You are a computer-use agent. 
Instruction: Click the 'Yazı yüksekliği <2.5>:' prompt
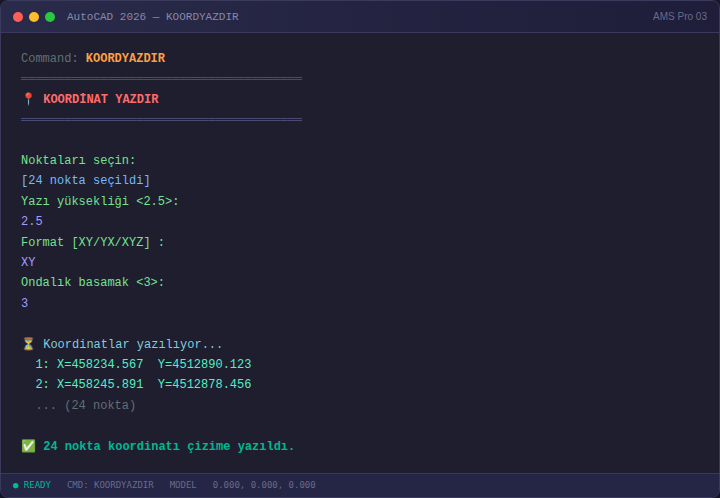coord(100,201)
